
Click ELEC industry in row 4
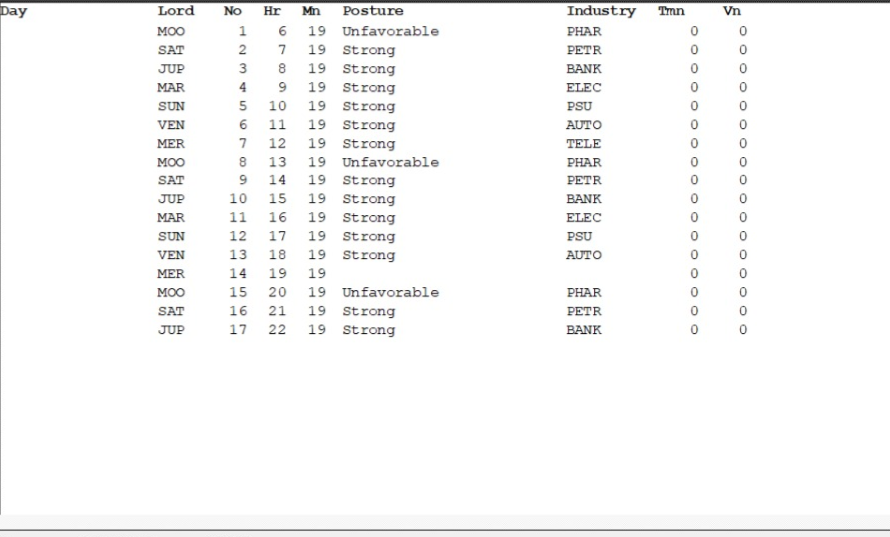(583, 87)
